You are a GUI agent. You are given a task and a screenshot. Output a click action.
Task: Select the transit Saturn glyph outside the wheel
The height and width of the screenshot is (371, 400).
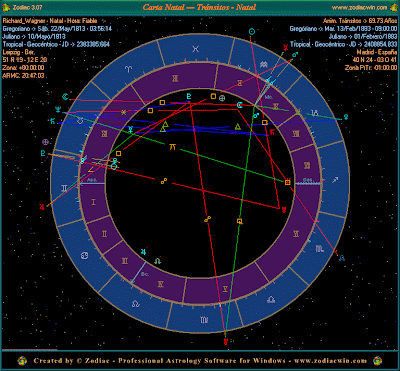point(52,121)
